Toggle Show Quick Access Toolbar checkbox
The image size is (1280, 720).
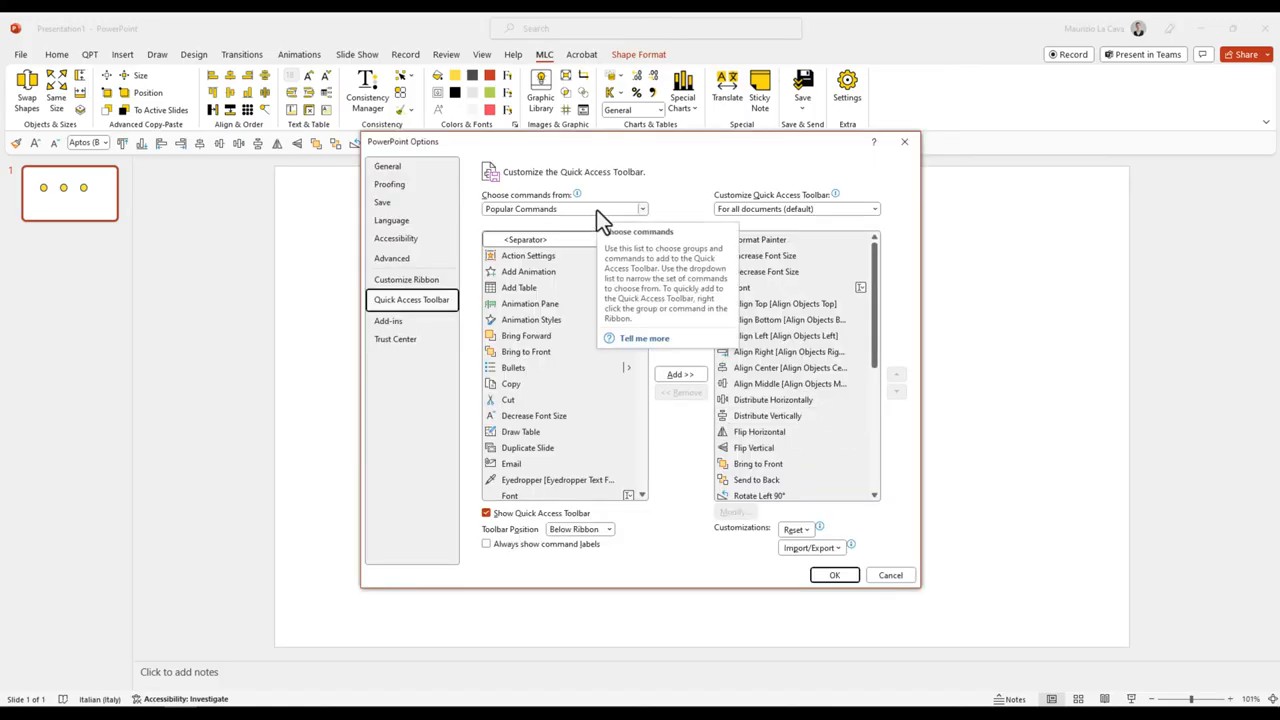coord(486,513)
